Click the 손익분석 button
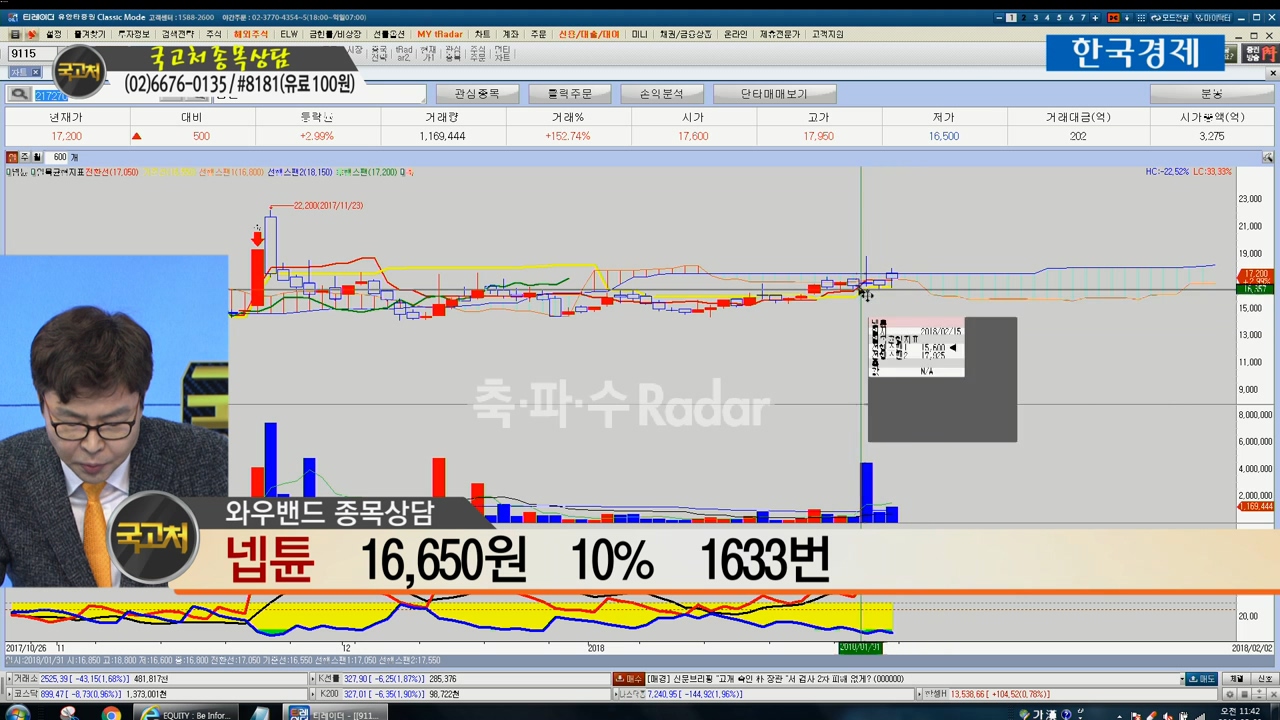 [661, 94]
